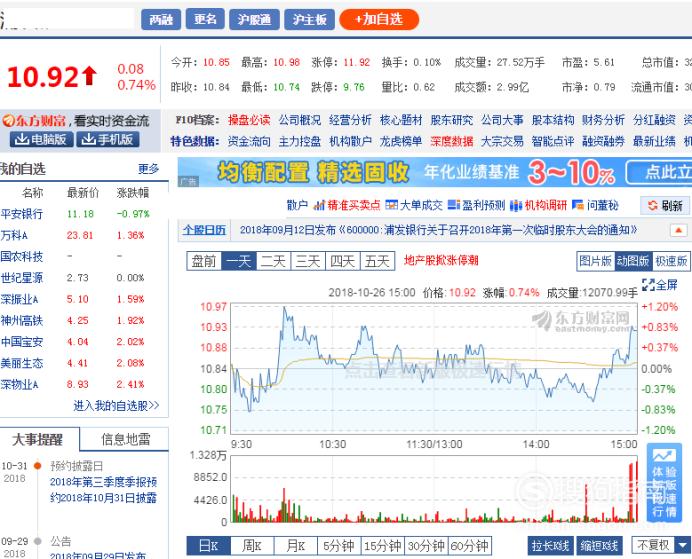Open 浦发银行 shareholder meeting notice
This screenshot has width=692, height=559.
coord(438,230)
